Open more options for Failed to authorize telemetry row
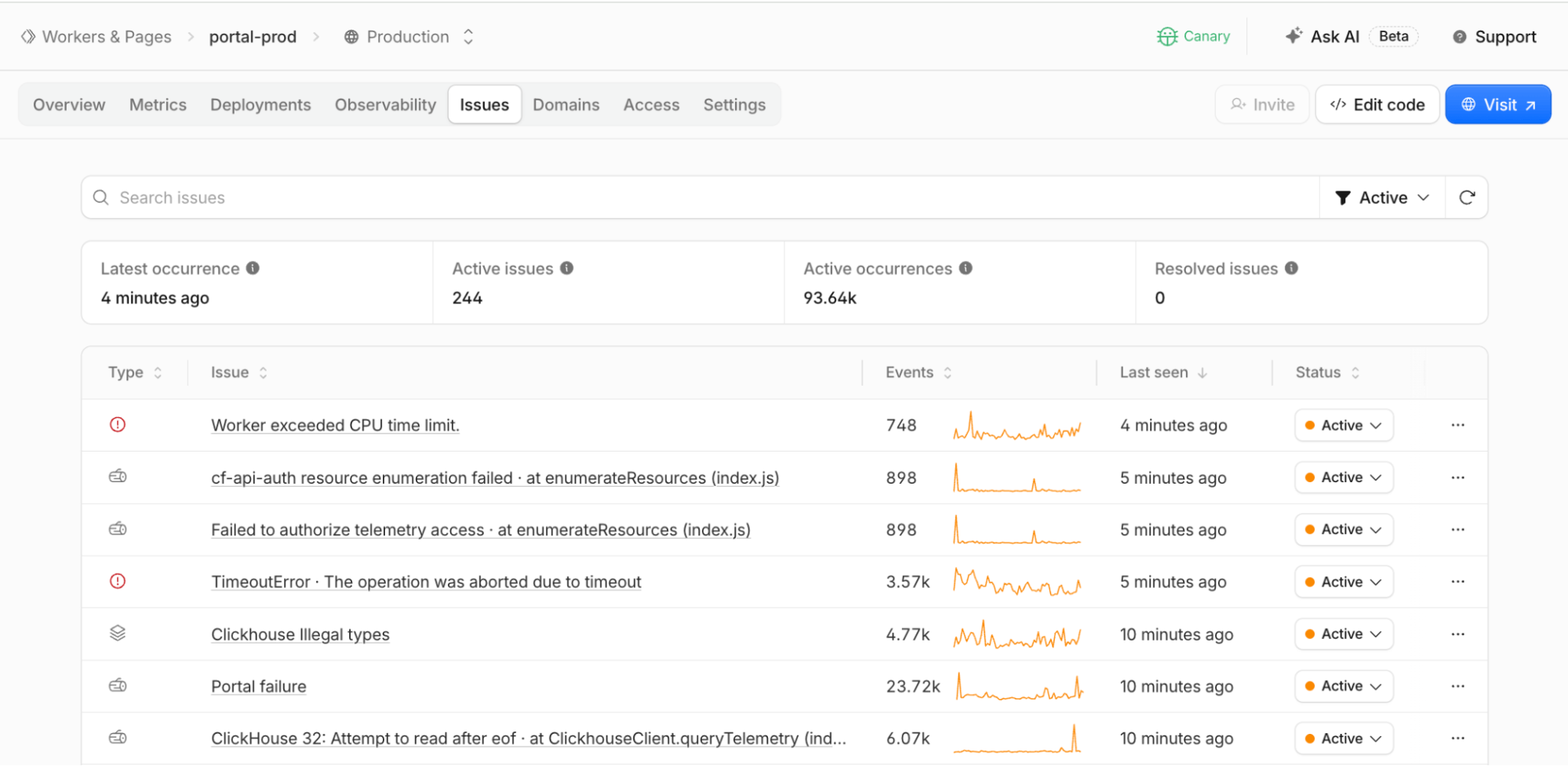 click(1458, 529)
